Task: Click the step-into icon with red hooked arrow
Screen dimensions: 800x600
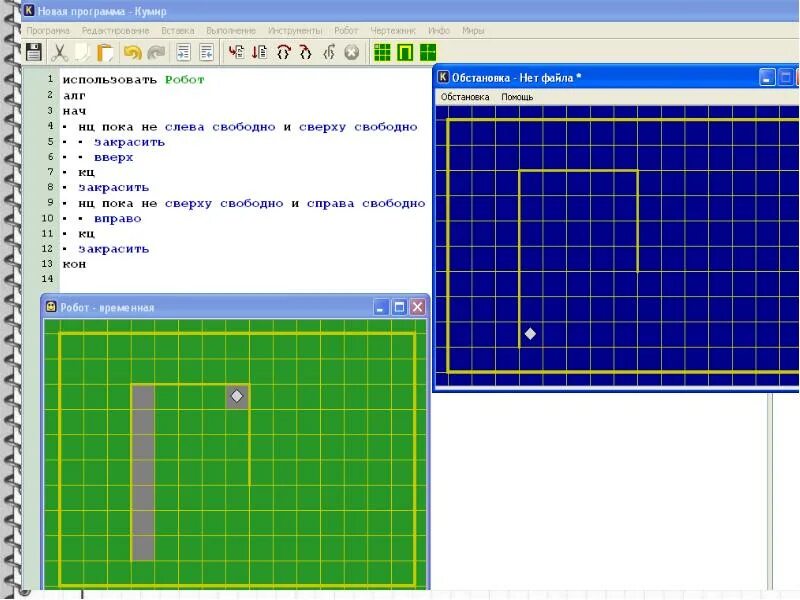Action: point(306,52)
